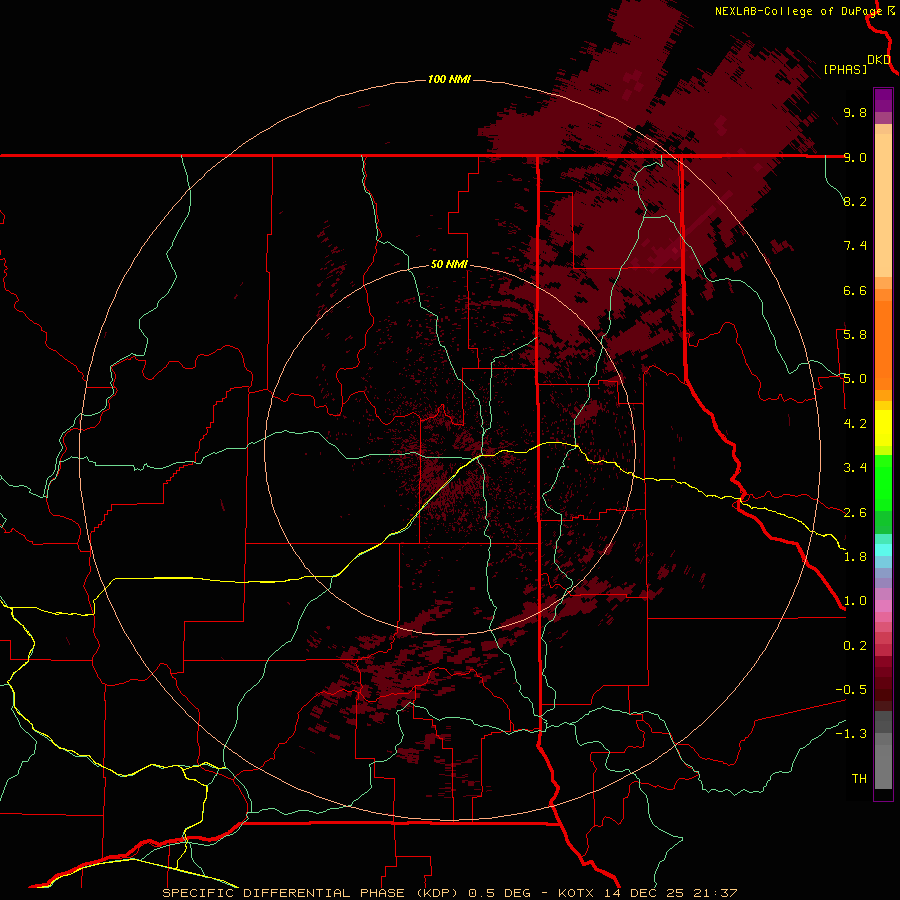Select the 3.4 scale value
This screenshot has height=900, width=900.
tap(855, 468)
